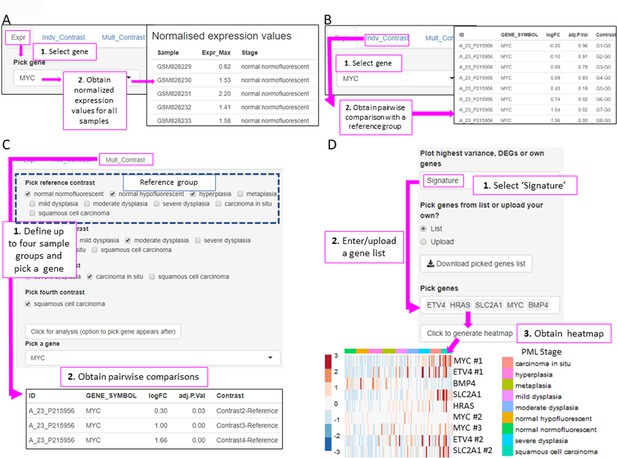Switch to Mult_Contrast tab in panel A

(123, 37)
